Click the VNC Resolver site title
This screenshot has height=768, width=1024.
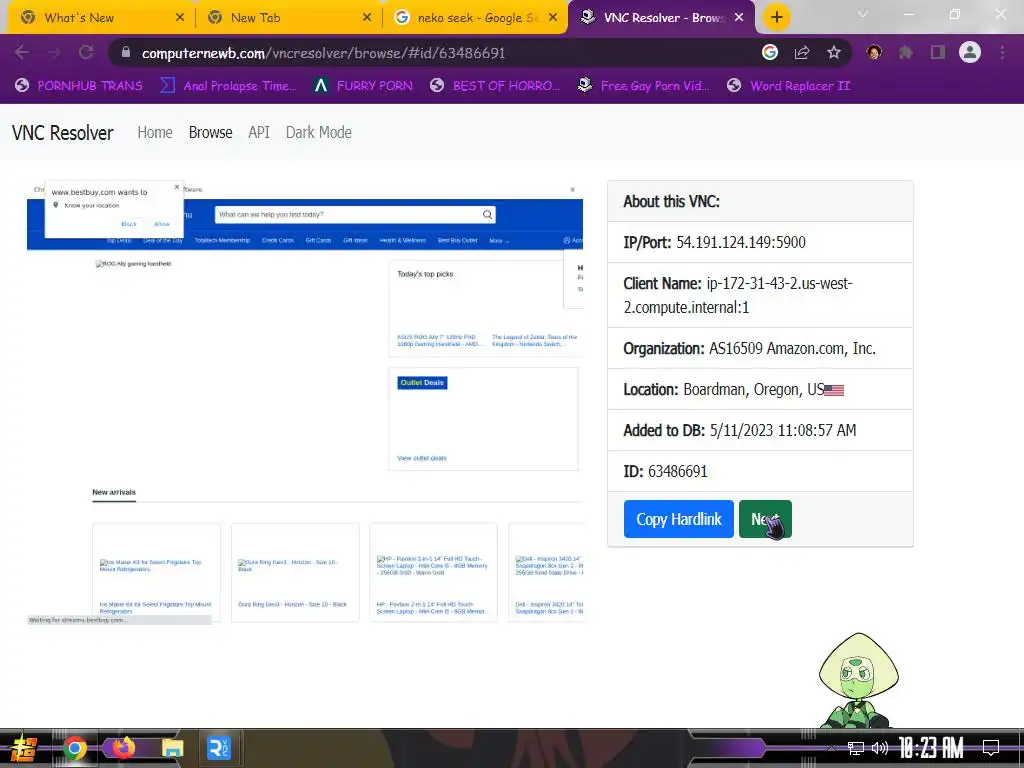coord(63,133)
